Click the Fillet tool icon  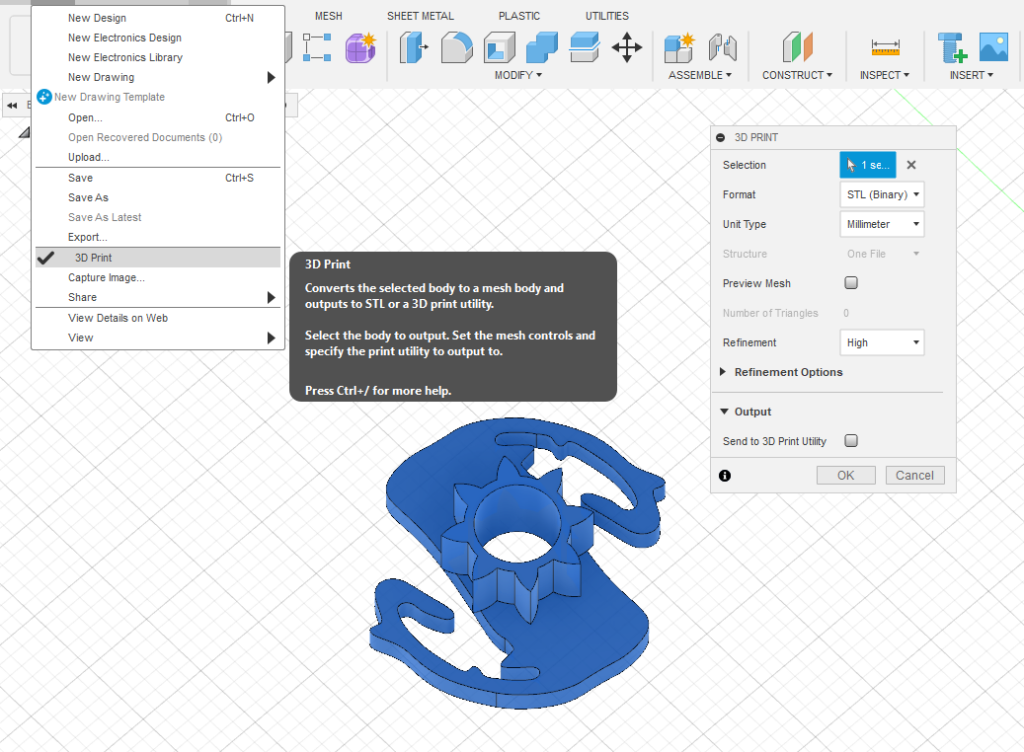(x=456, y=47)
